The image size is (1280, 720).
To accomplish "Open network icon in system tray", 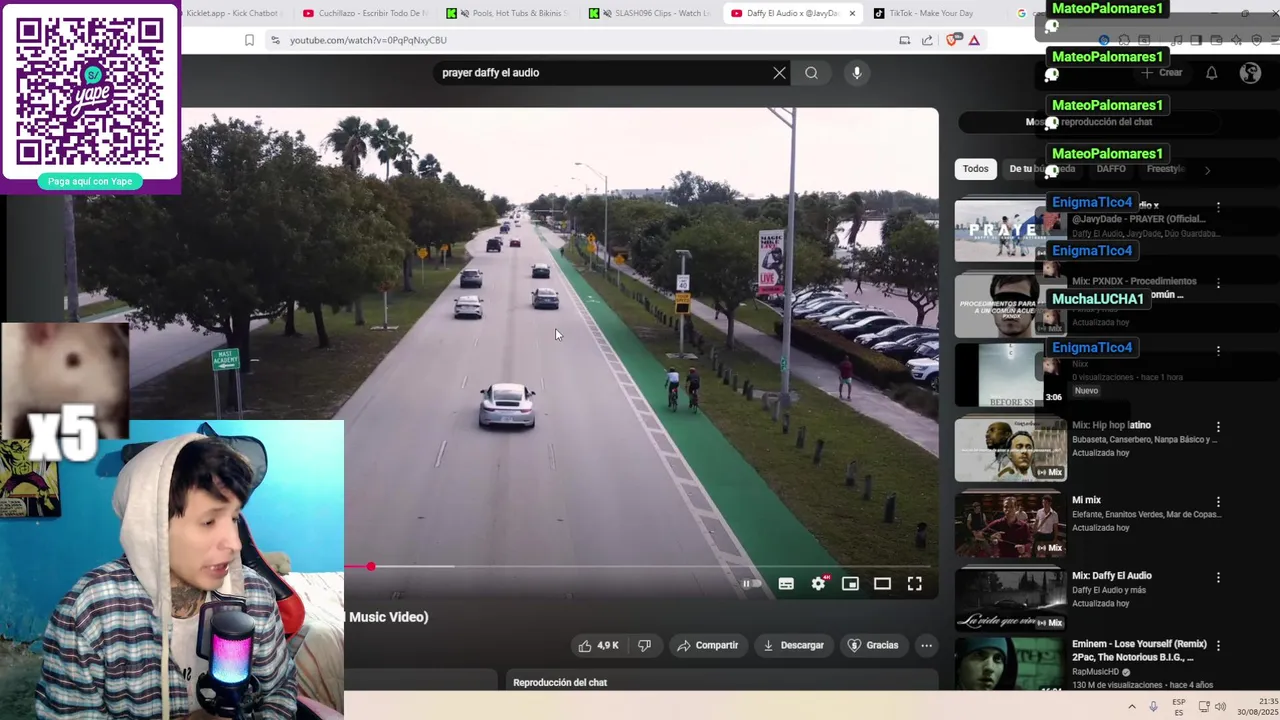I will coord(1203,706).
